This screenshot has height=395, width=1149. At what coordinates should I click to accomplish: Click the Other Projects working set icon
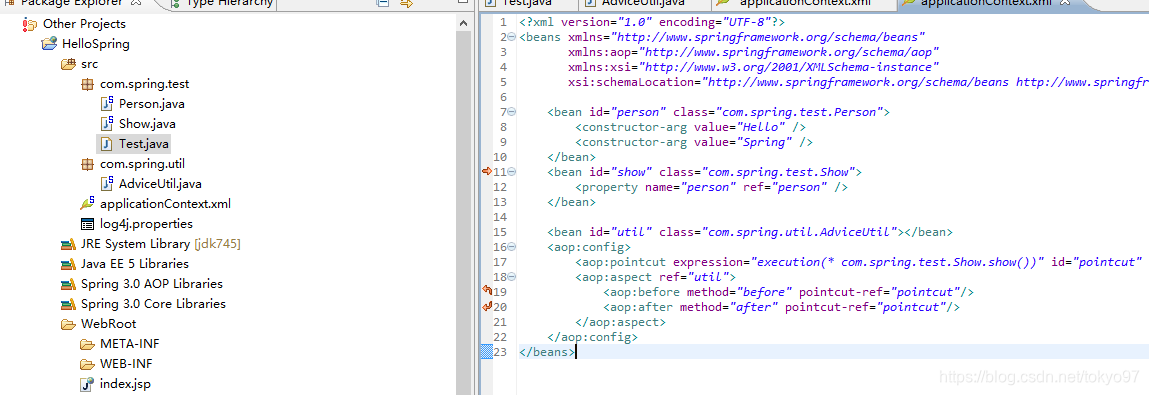pyautogui.click(x=30, y=24)
